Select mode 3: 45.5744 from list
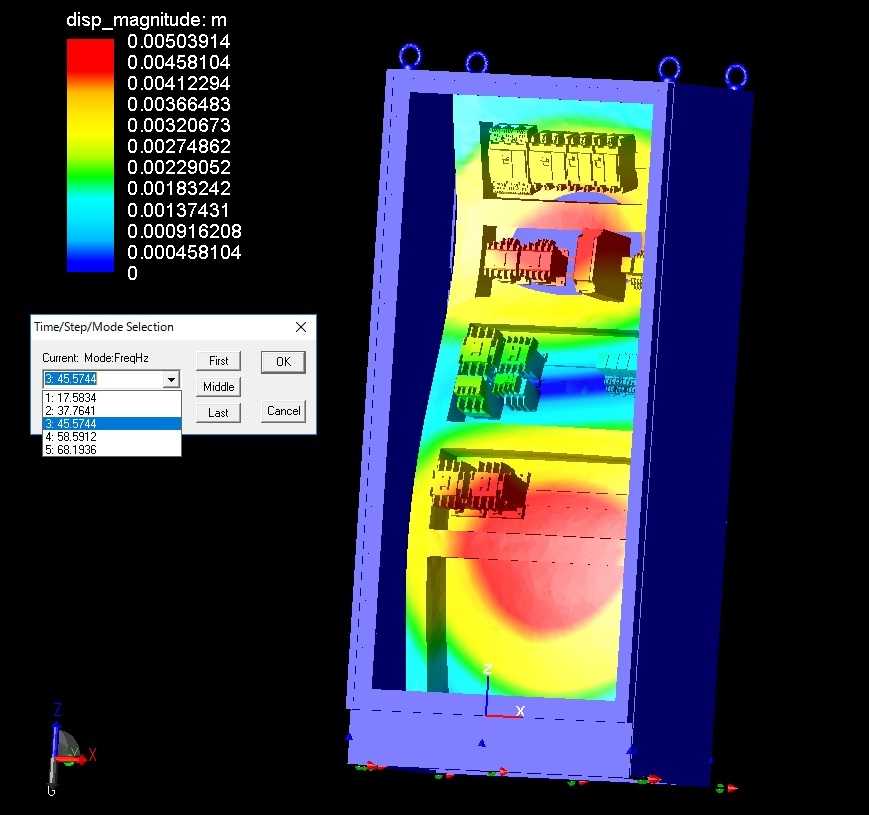The image size is (869, 815). [112, 424]
